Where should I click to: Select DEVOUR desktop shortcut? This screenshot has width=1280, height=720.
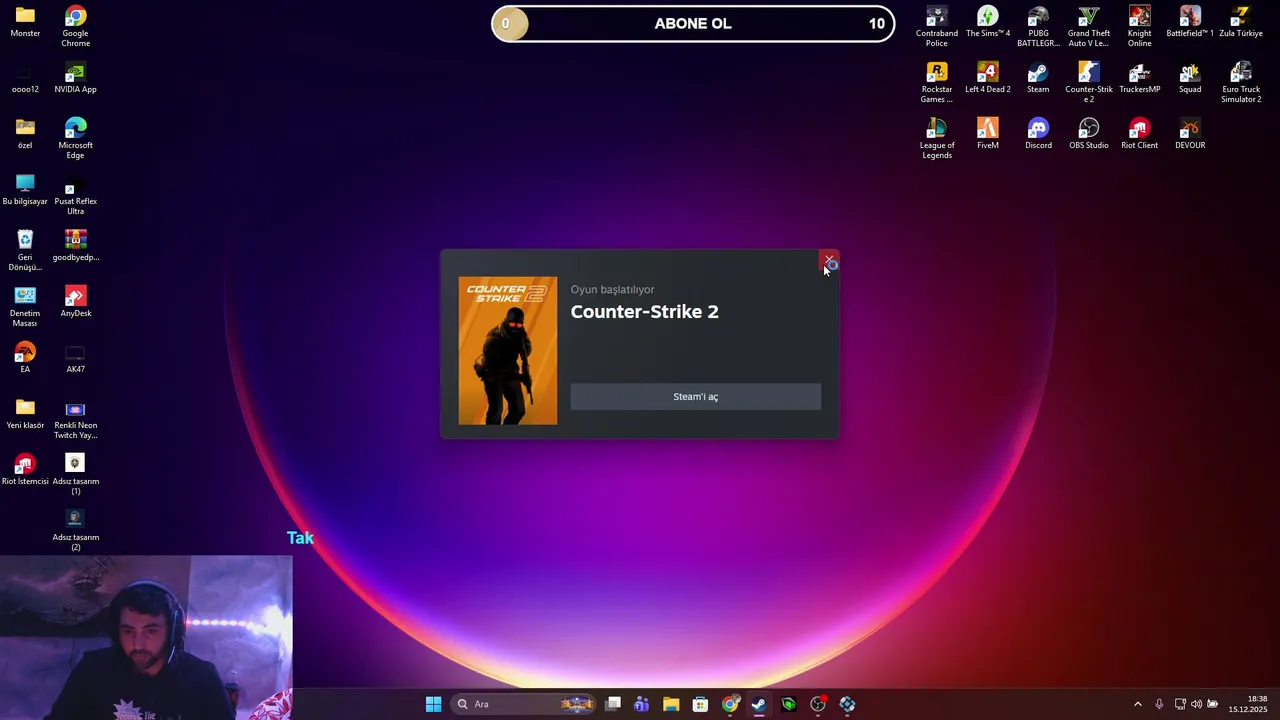point(1190,134)
